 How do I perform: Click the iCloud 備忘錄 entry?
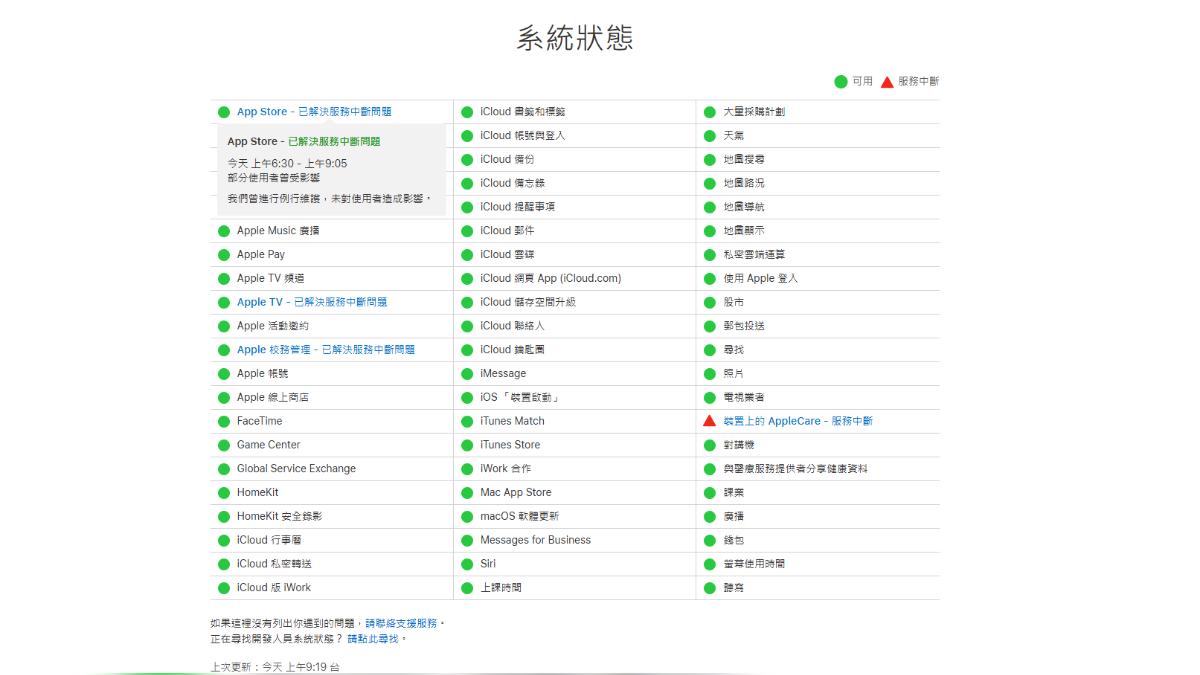click(512, 183)
